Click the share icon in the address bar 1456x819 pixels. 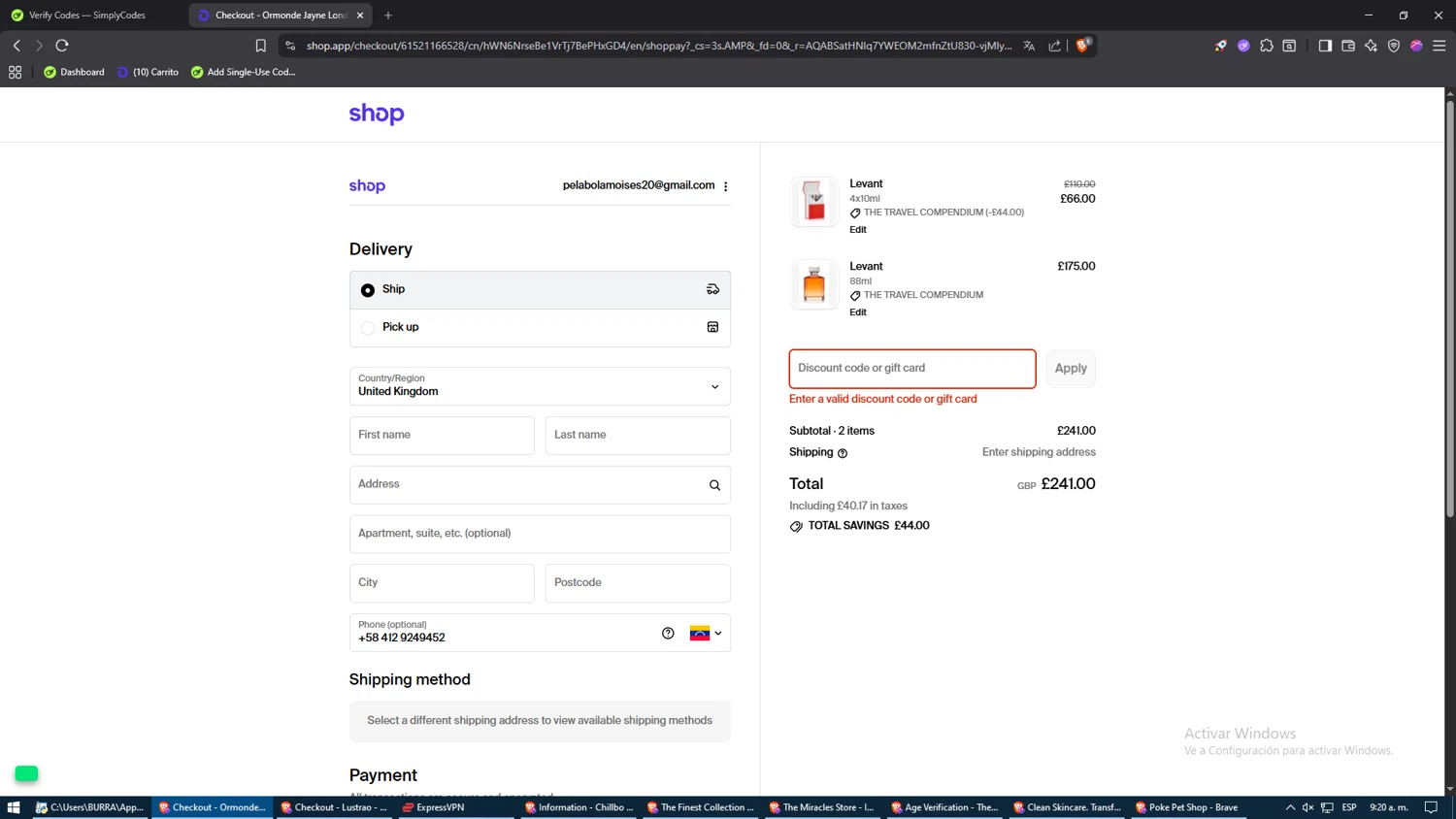(1054, 46)
